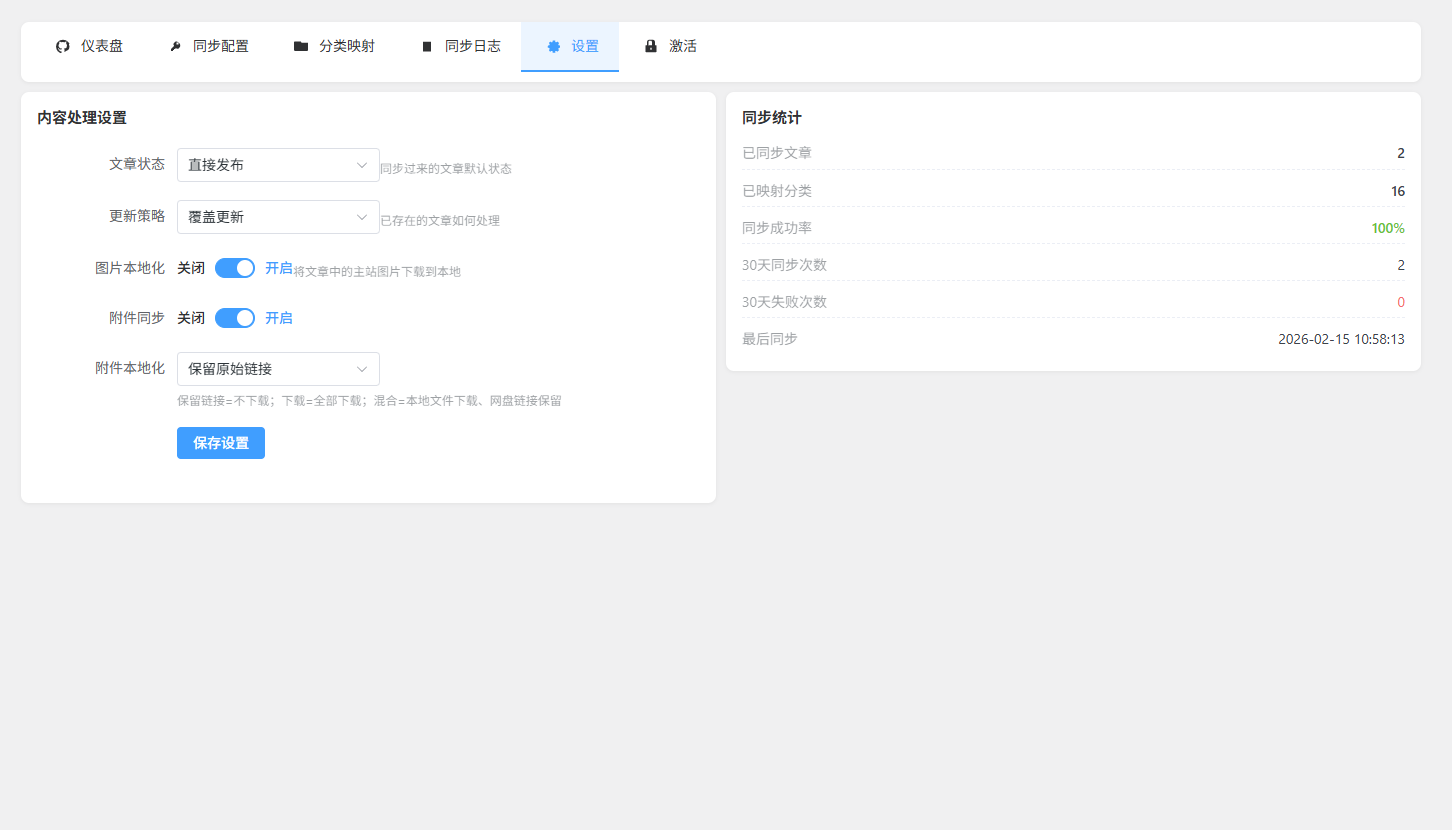
Task: Select 开启 label next to 附件同步
Action: coord(279,318)
